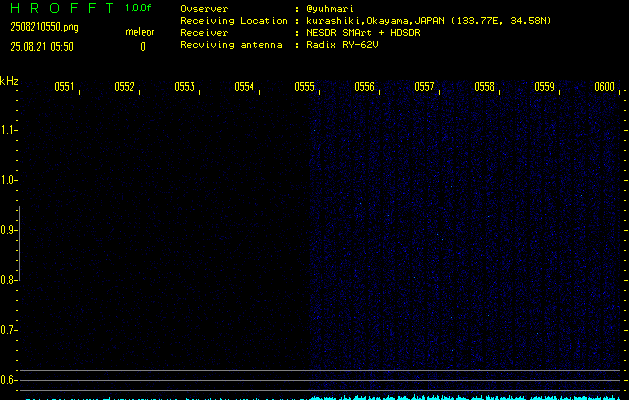This screenshot has height=400, width=629.
Task: Click the 0.8 kHz axis label
Action: (x=7, y=280)
